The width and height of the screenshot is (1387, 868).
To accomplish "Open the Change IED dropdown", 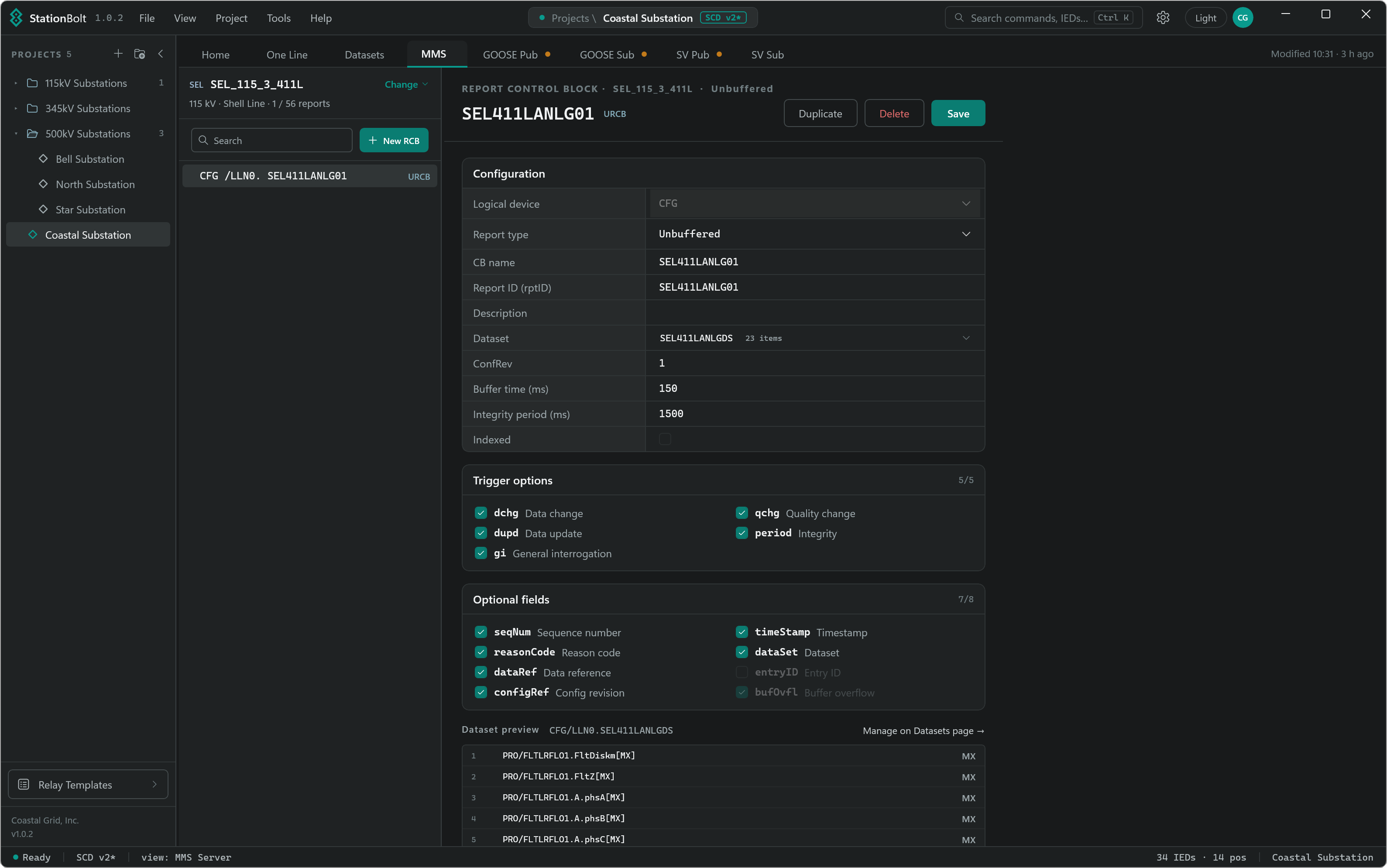I will [406, 84].
